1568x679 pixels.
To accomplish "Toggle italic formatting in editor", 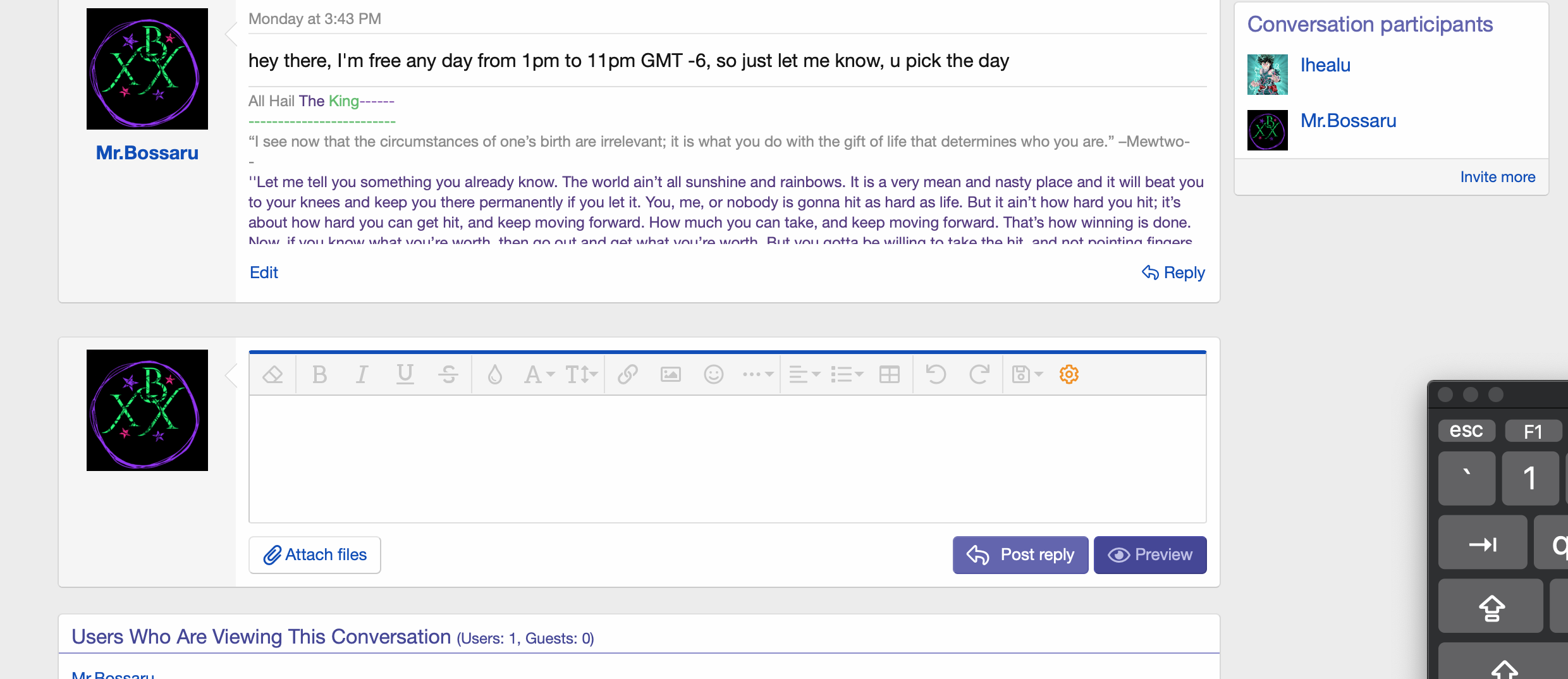I will point(362,375).
